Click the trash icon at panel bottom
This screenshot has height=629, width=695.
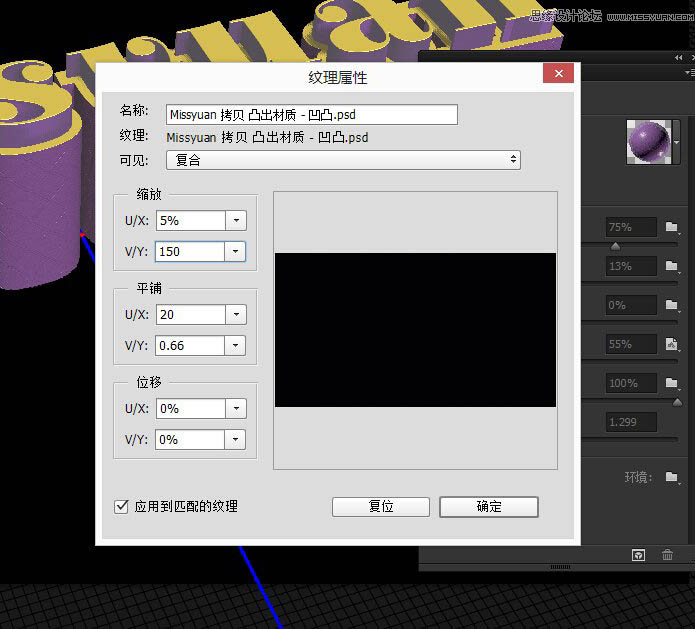point(668,555)
